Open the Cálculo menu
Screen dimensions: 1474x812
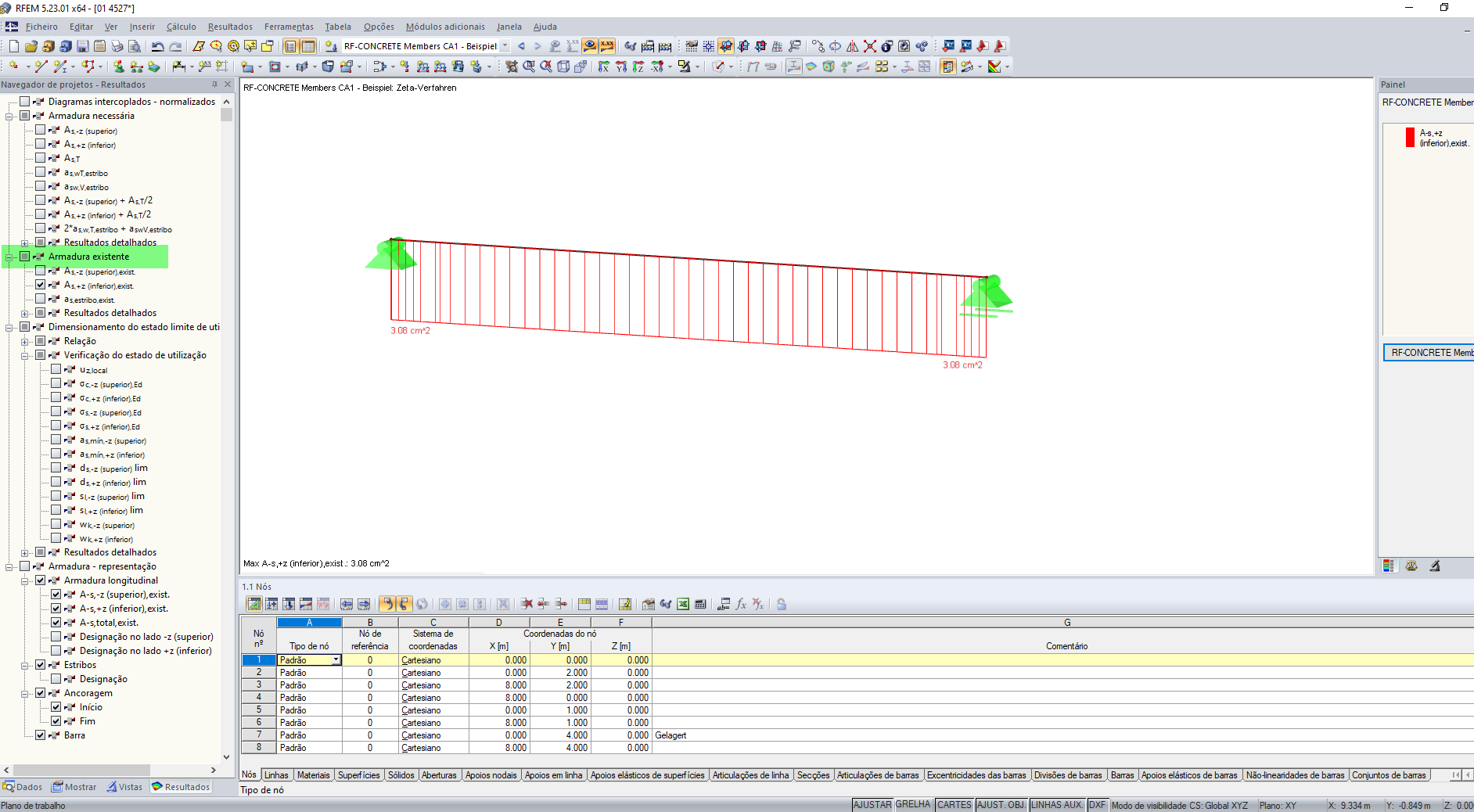(x=182, y=27)
